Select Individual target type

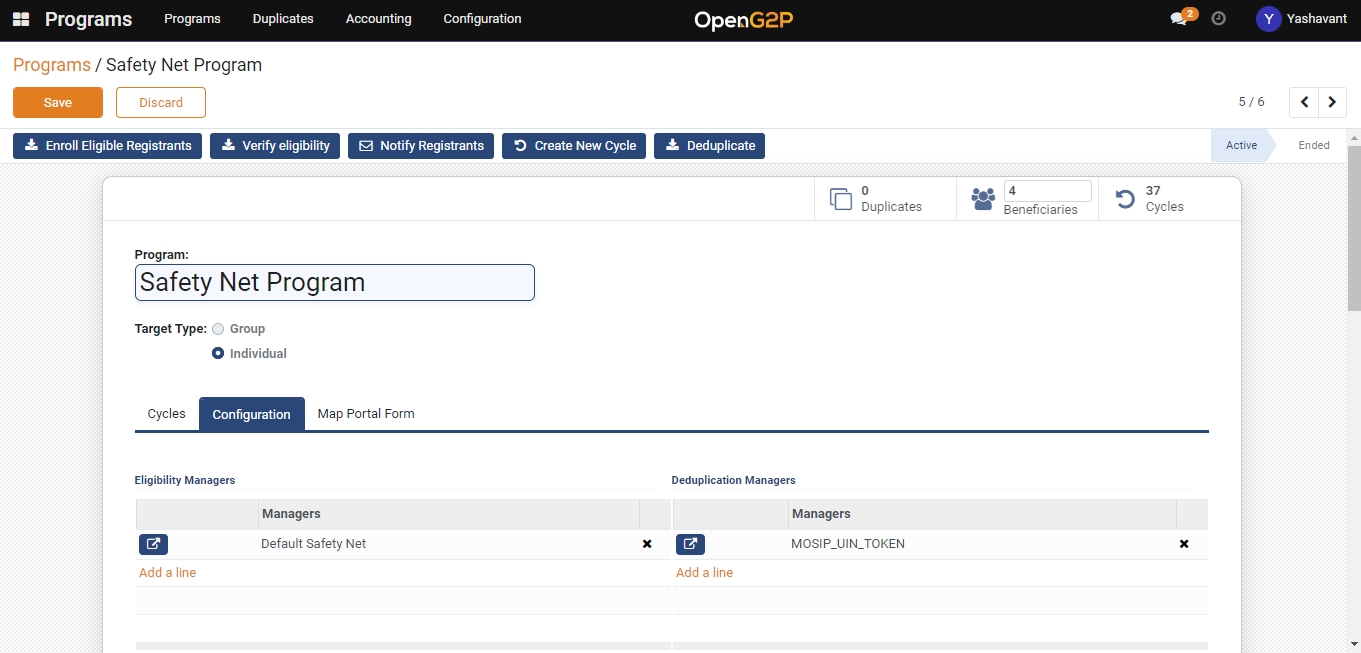coord(218,353)
